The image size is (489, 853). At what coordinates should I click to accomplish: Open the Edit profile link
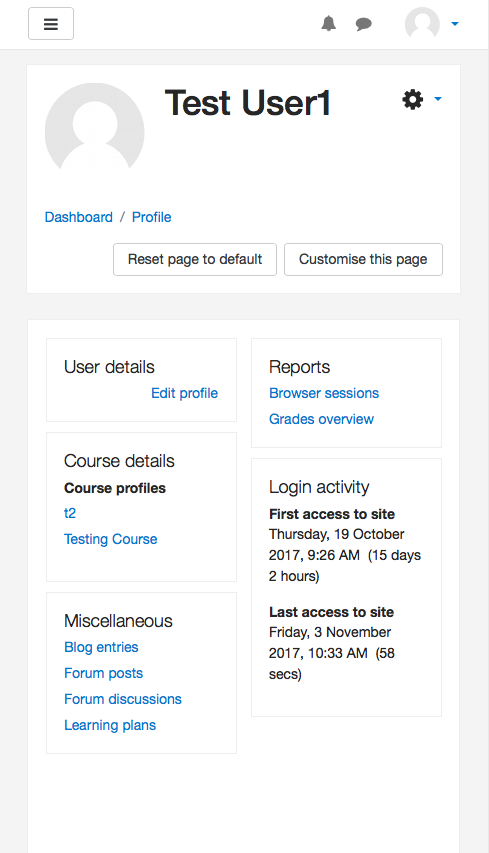[184, 393]
